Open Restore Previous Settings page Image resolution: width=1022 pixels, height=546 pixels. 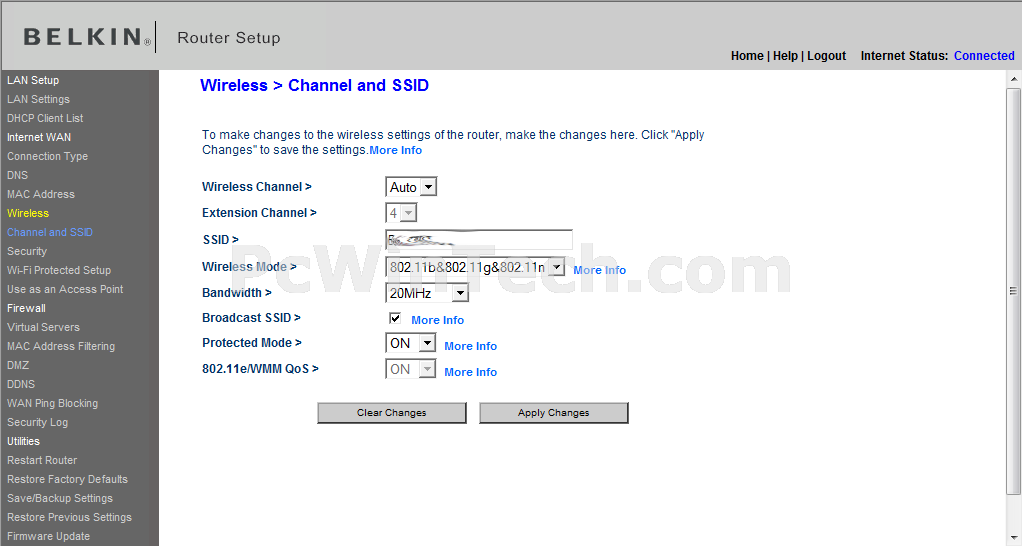tap(70, 517)
